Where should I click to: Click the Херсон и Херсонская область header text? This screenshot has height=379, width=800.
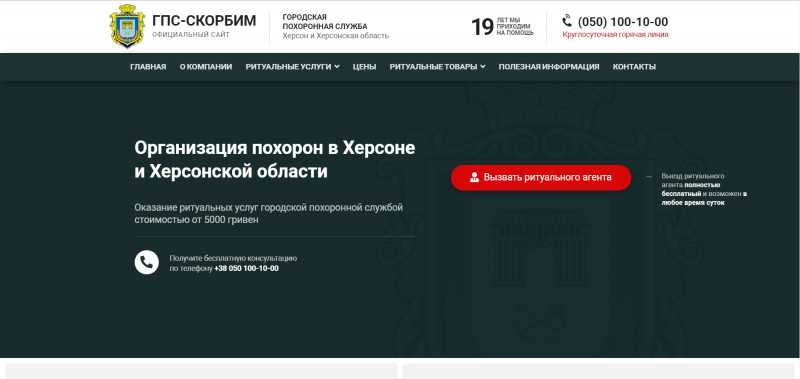point(336,36)
